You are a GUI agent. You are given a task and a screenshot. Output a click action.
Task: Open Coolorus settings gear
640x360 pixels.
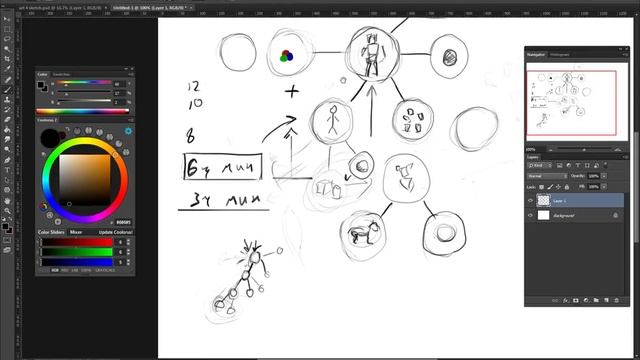coord(128,131)
